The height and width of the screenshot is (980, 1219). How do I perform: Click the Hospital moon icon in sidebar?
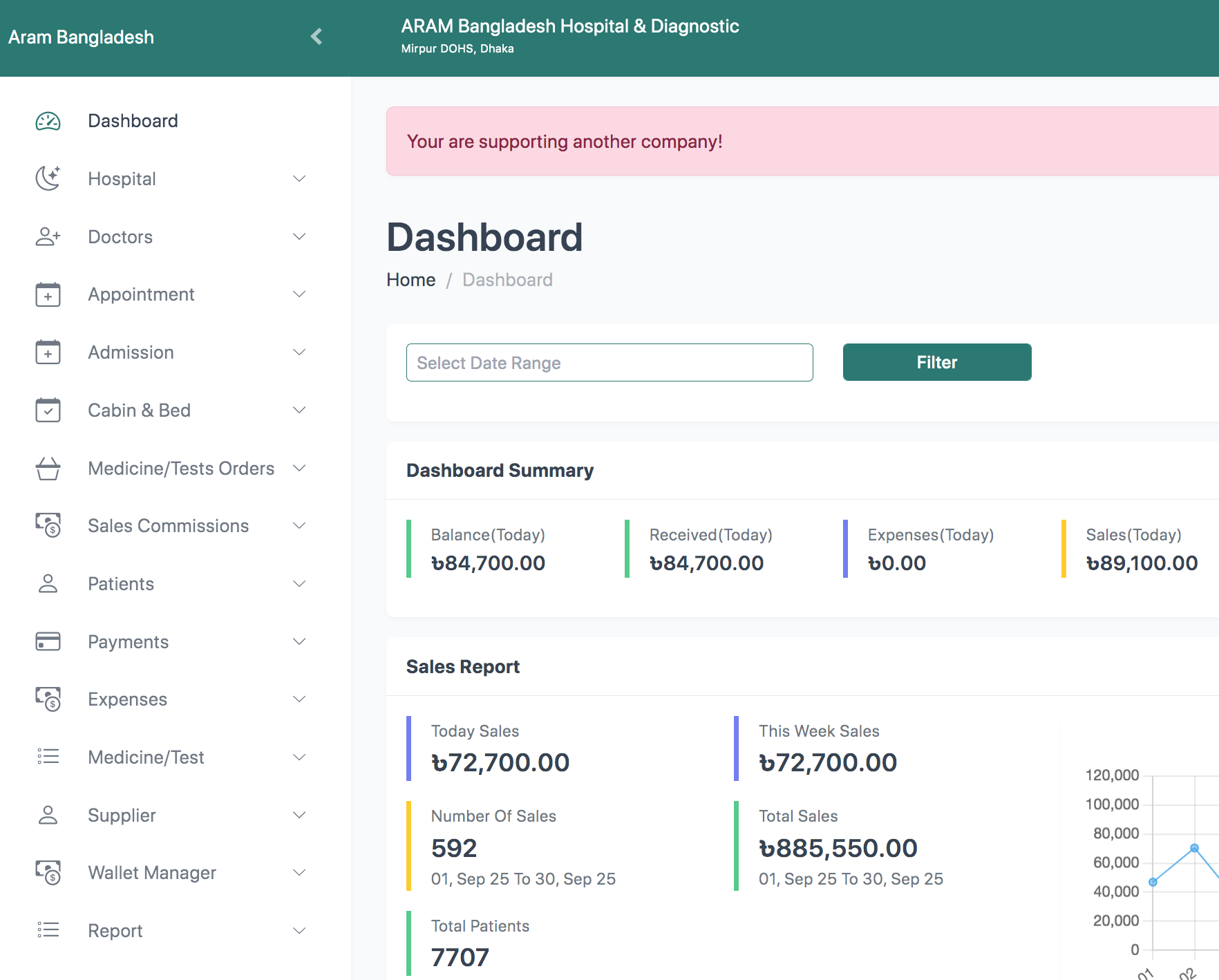pyautogui.click(x=48, y=179)
